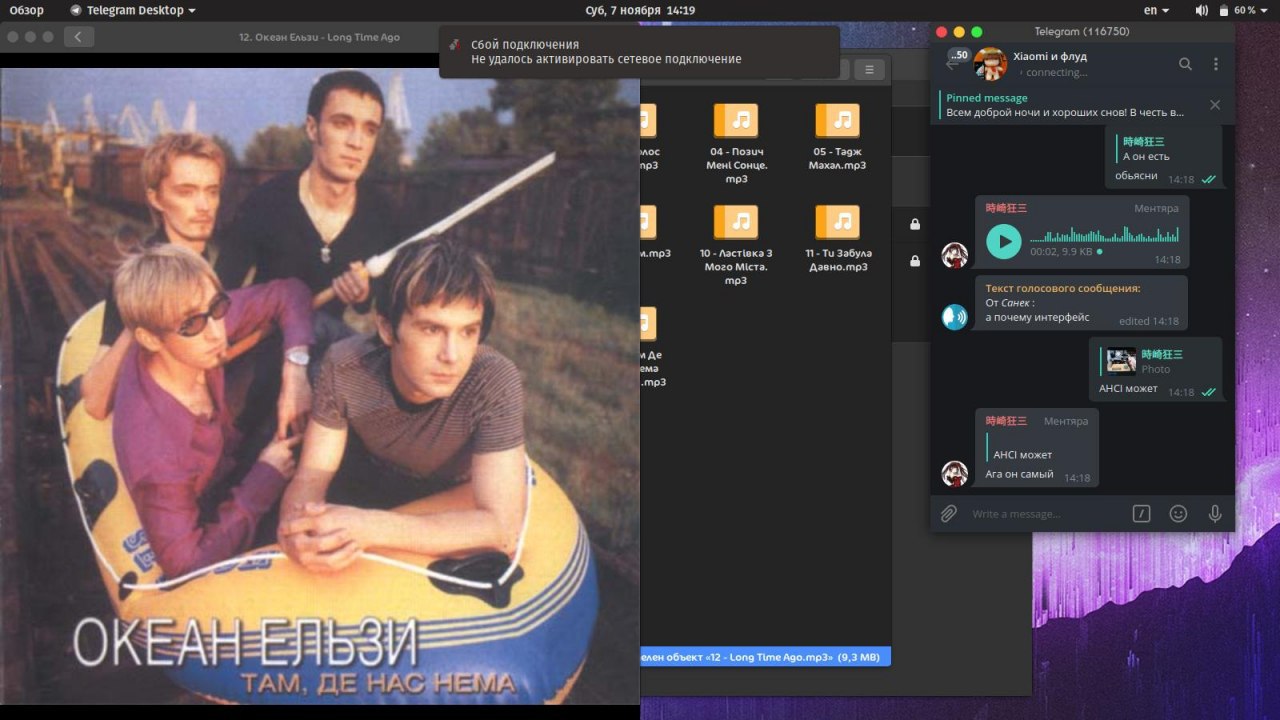Open the hamburger menu in the file manager

869,69
